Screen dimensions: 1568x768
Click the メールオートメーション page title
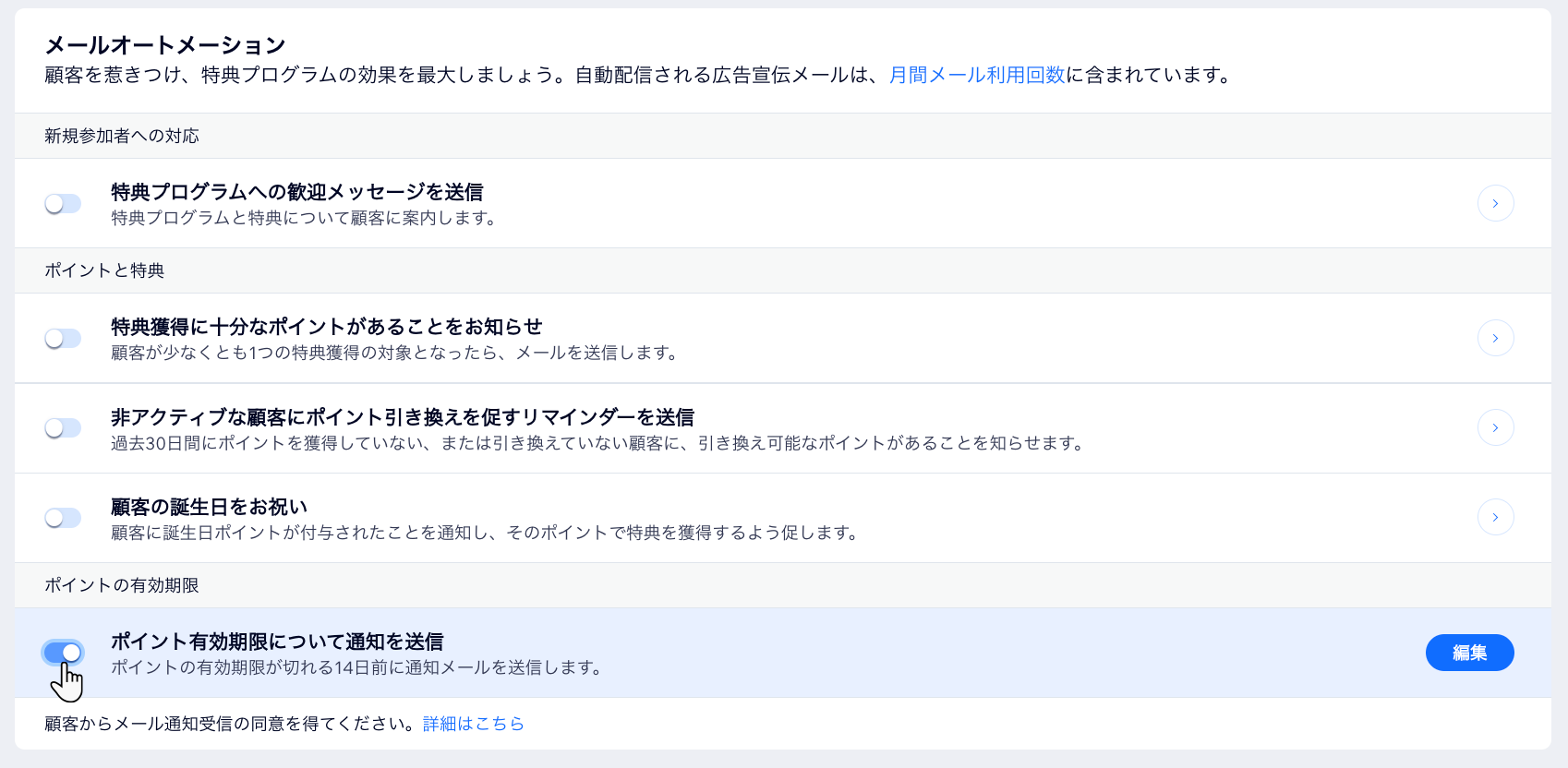tap(163, 43)
